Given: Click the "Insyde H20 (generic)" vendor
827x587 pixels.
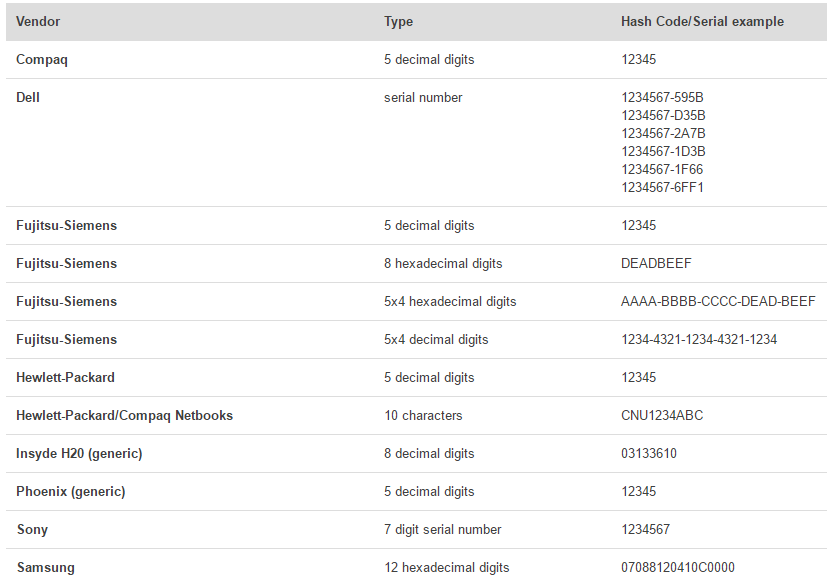Looking at the screenshot, I should click(x=79, y=454).
